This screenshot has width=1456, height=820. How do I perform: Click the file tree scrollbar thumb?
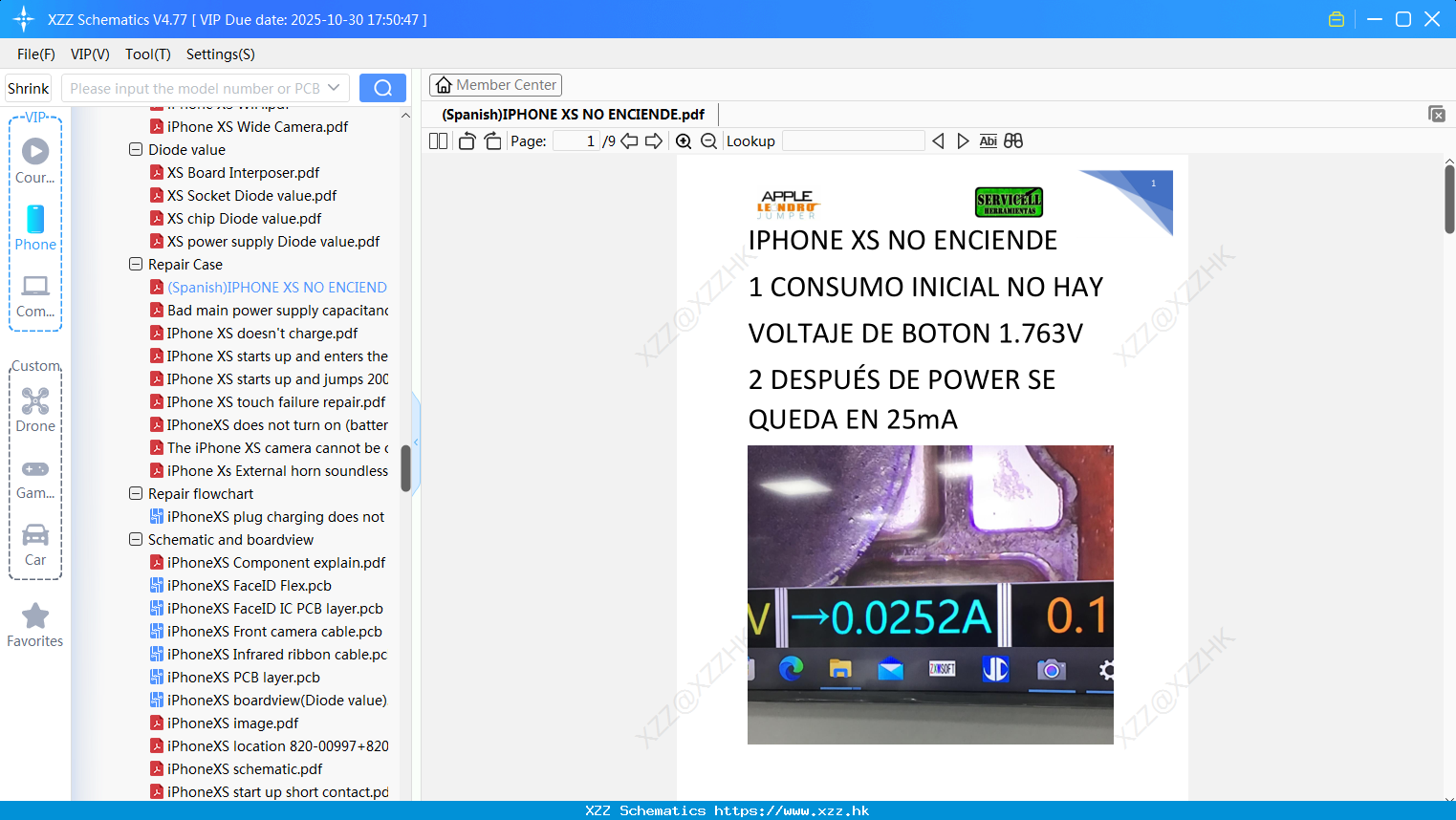pyautogui.click(x=405, y=468)
